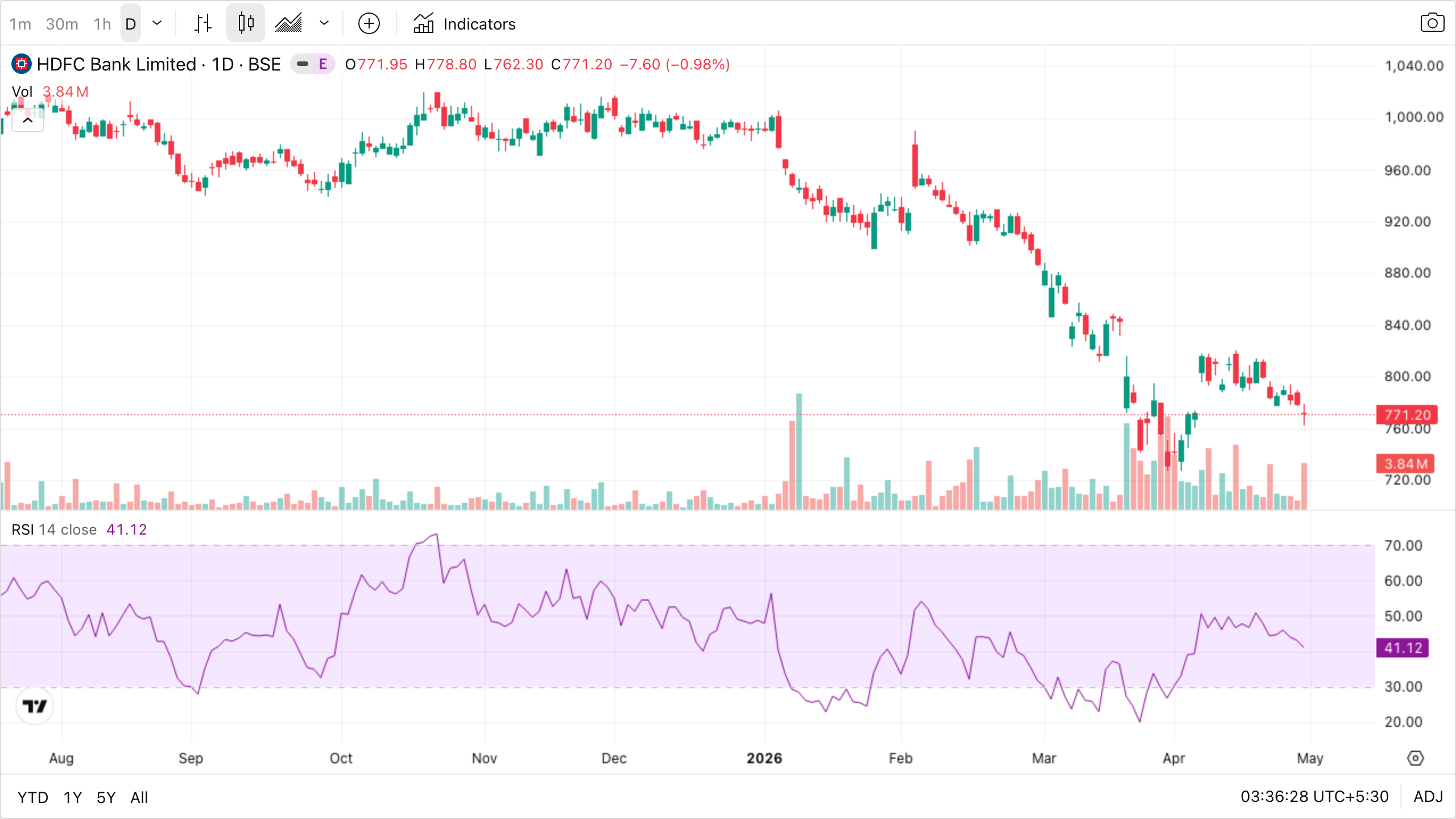The width and height of the screenshot is (1456, 819).
Task: Select the D daily timeframe
Action: pos(131,24)
